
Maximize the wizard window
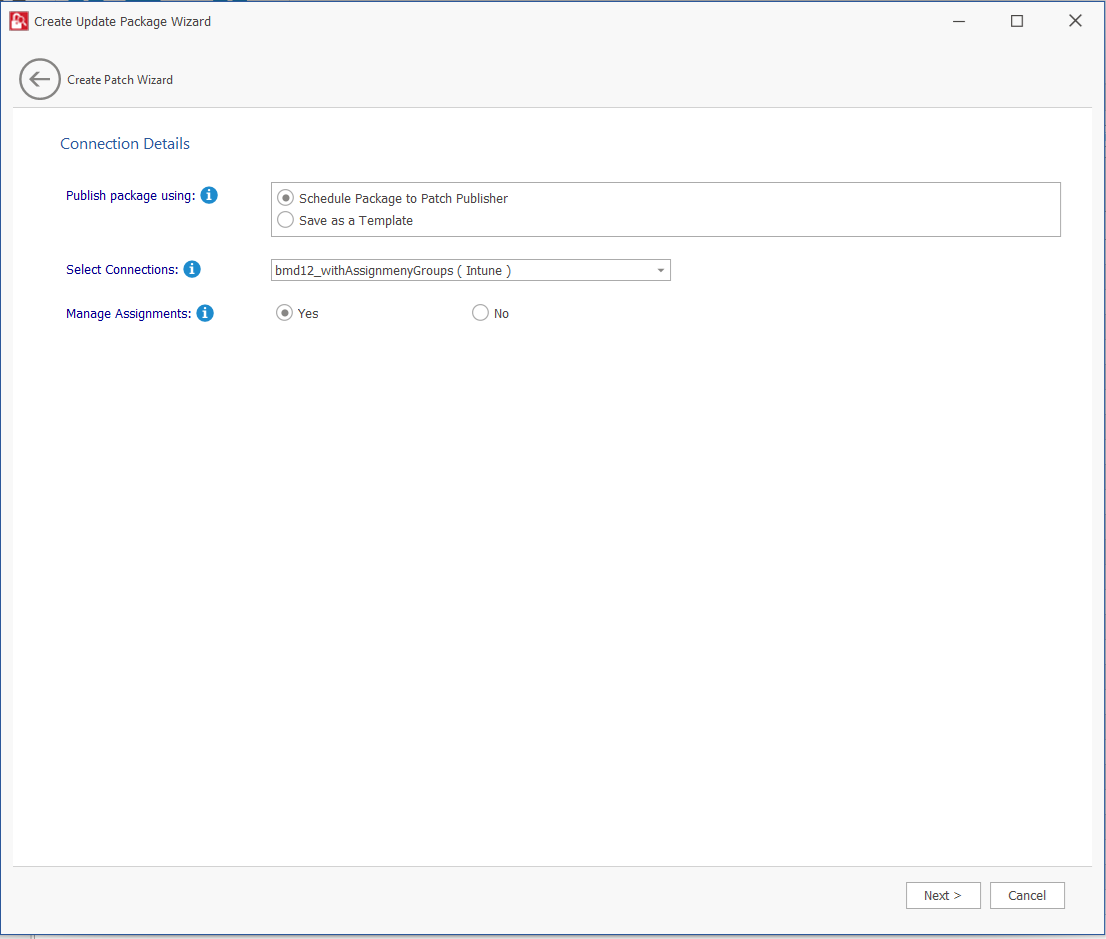pyautogui.click(x=1017, y=21)
